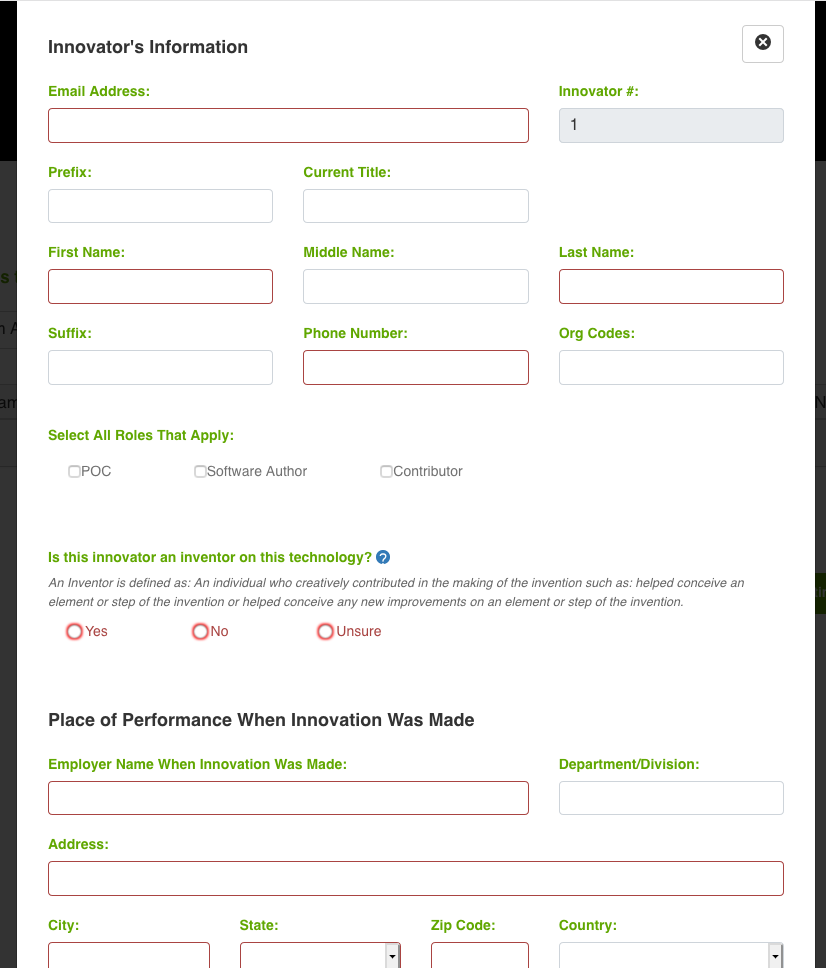This screenshot has width=826, height=968.
Task: Tick the Contributor role checkbox
Action: 386,471
